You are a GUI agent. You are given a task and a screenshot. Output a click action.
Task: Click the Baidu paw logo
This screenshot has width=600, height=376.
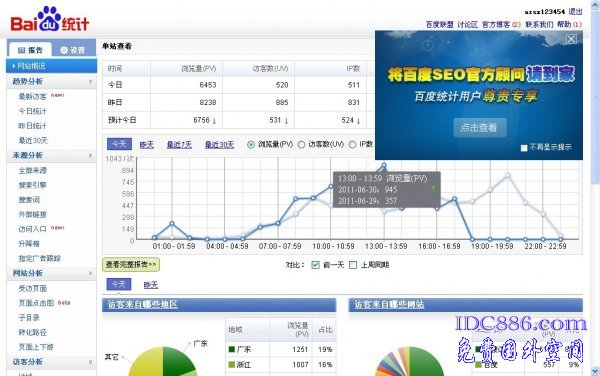point(49,18)
